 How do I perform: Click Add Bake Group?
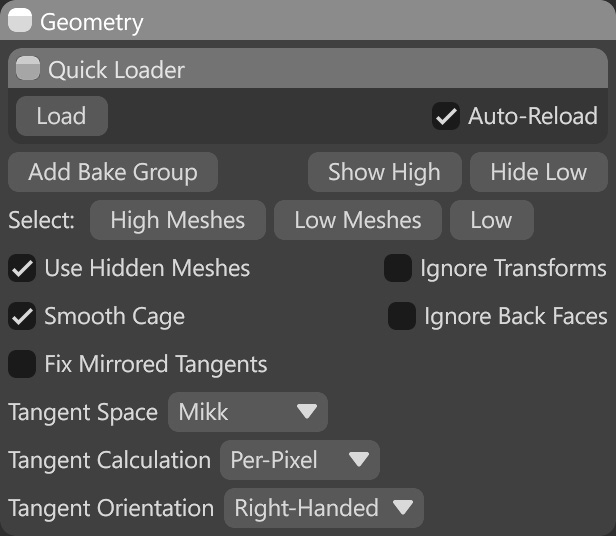click(112, 172)
